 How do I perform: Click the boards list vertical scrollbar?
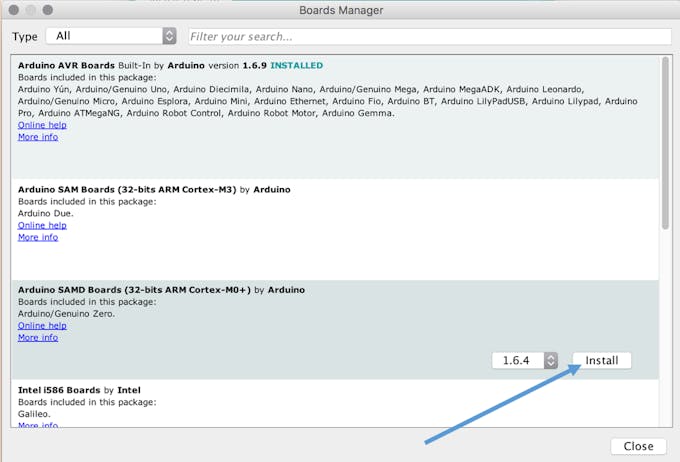[665, 143]
